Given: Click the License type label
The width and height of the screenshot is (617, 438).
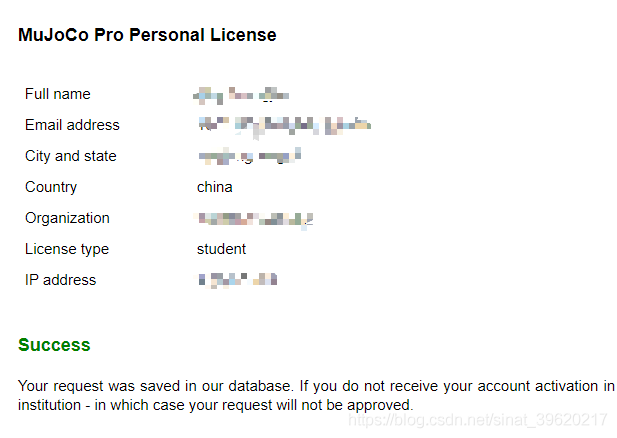Looking at the screenshot, I should click(x=67, y=249).
